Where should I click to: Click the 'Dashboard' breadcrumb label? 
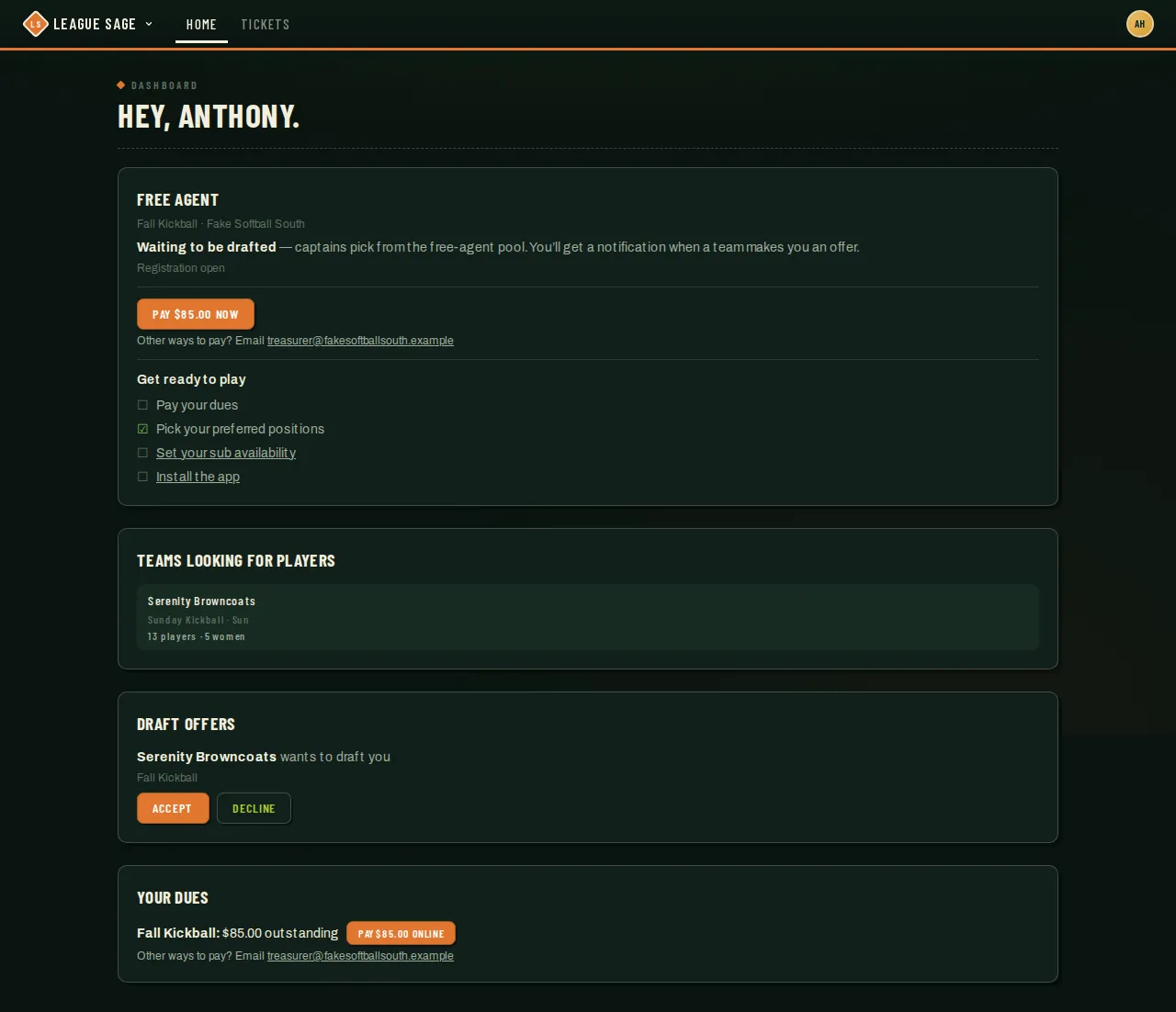coord(164,85)
